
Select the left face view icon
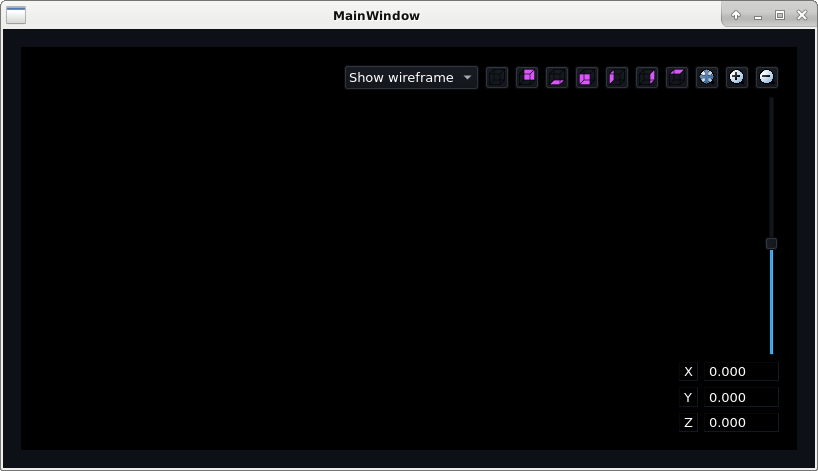[x=617, y=77]
